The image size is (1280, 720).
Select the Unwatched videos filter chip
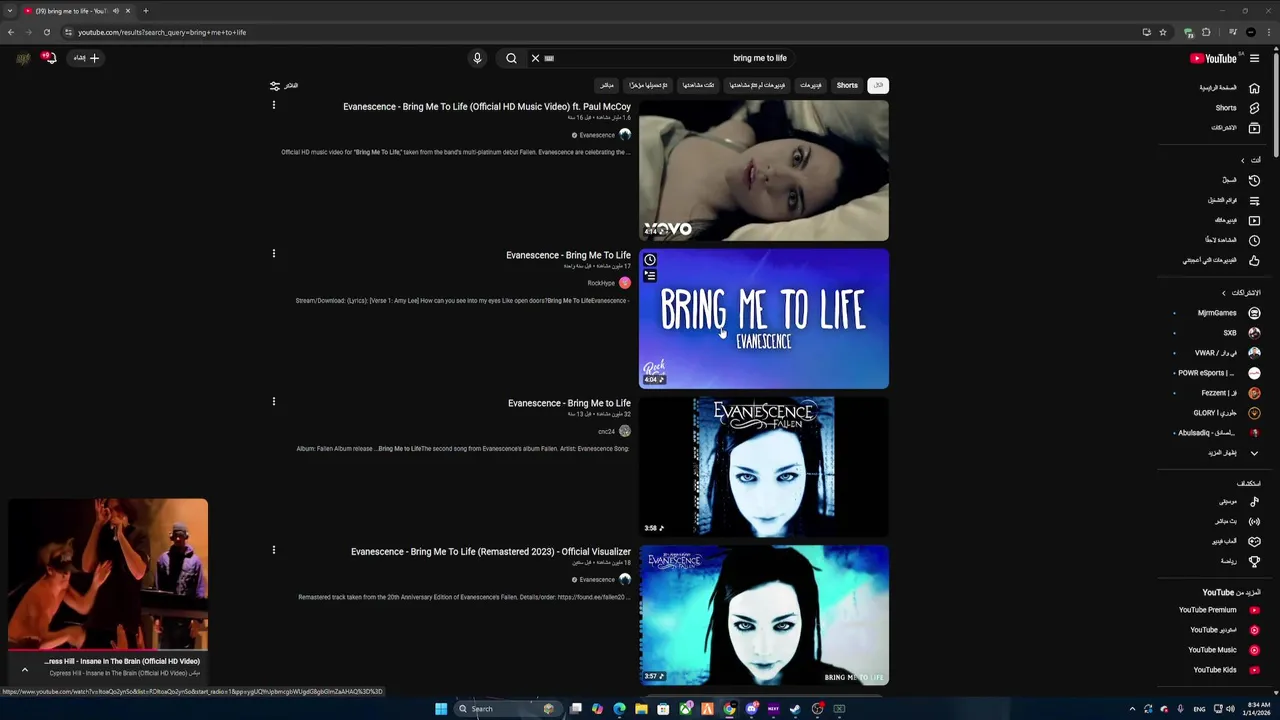click(x=757, y=85)
